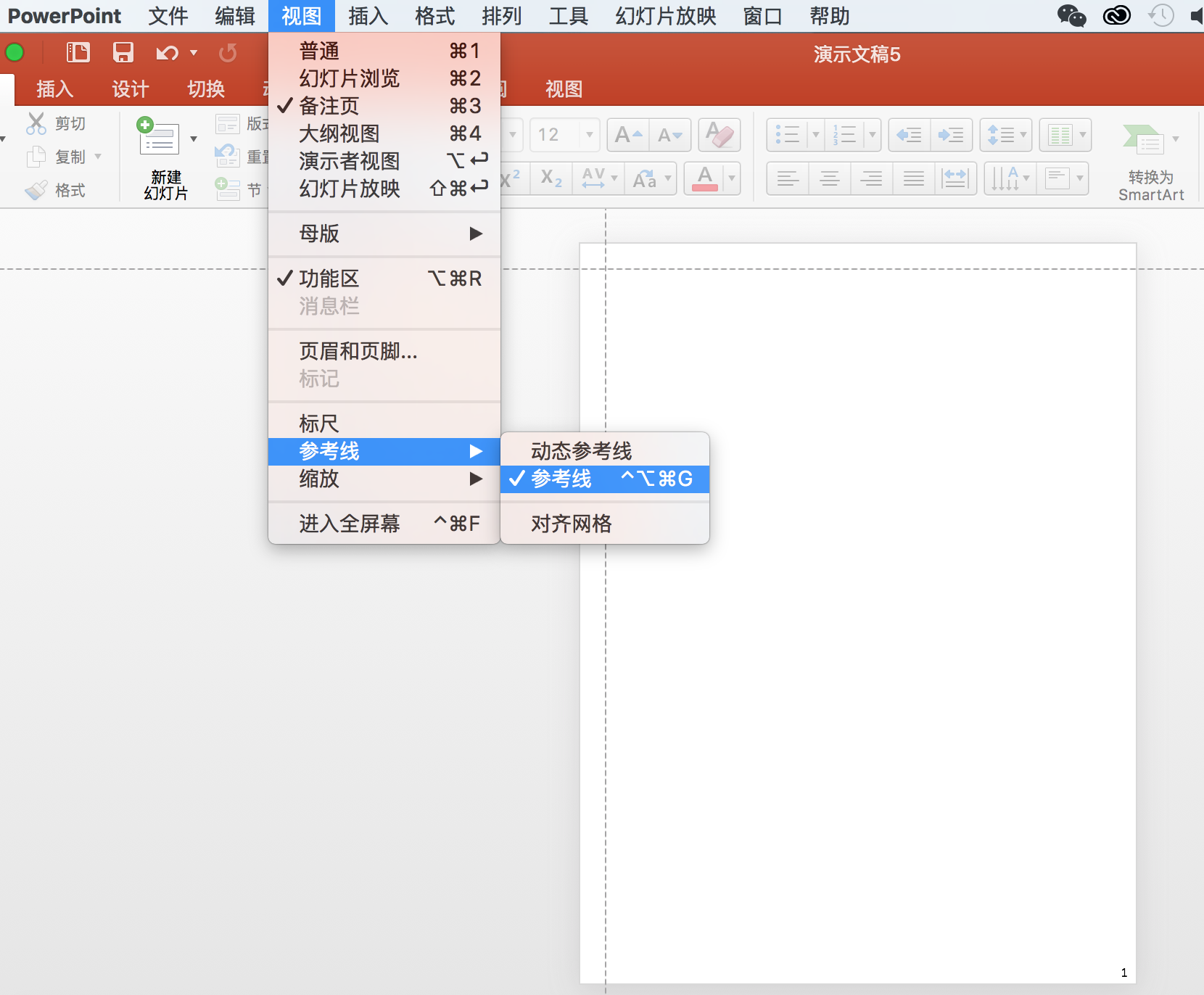Click the character spacing AV icon
The image size is (1204, 995).
594,178
